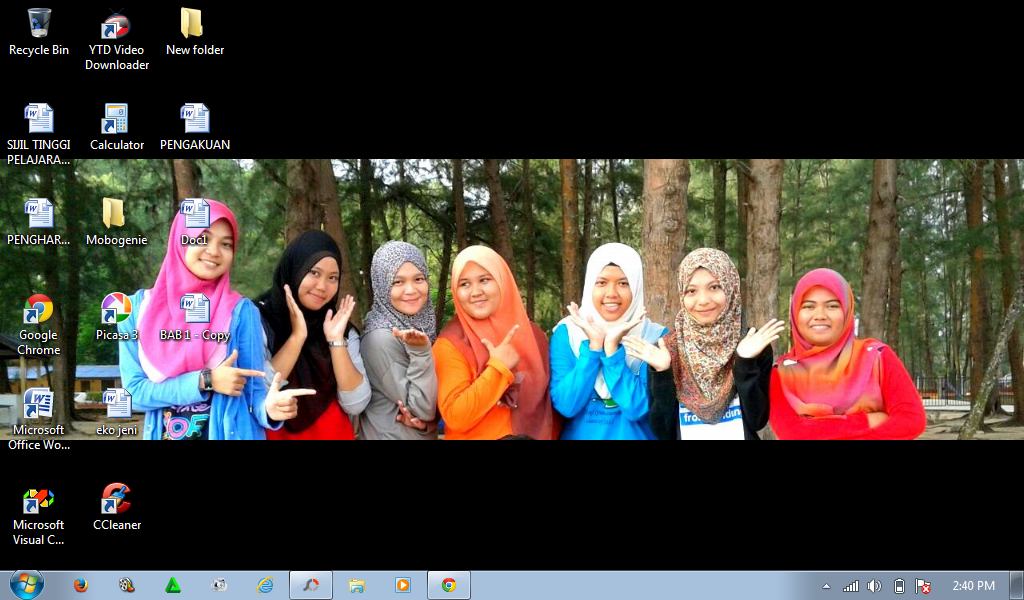Select the New folder icon
The height and width of the screenshot is (600, 1024).
195,31
